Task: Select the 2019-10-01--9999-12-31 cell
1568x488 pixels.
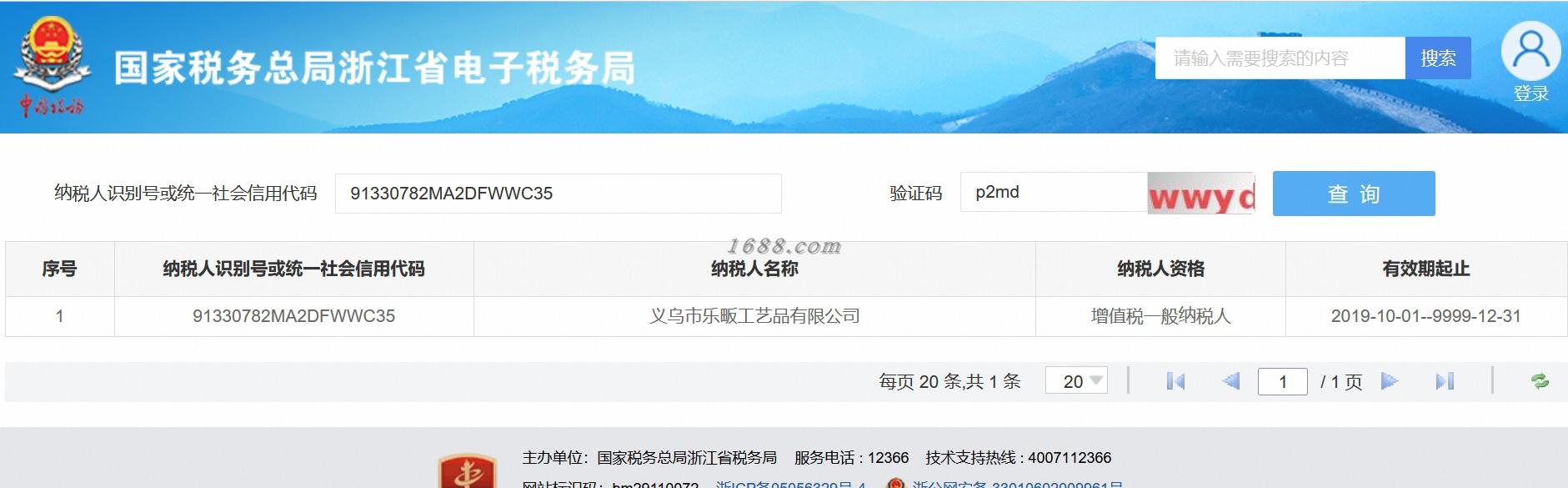Action: tap(1426, 316)
